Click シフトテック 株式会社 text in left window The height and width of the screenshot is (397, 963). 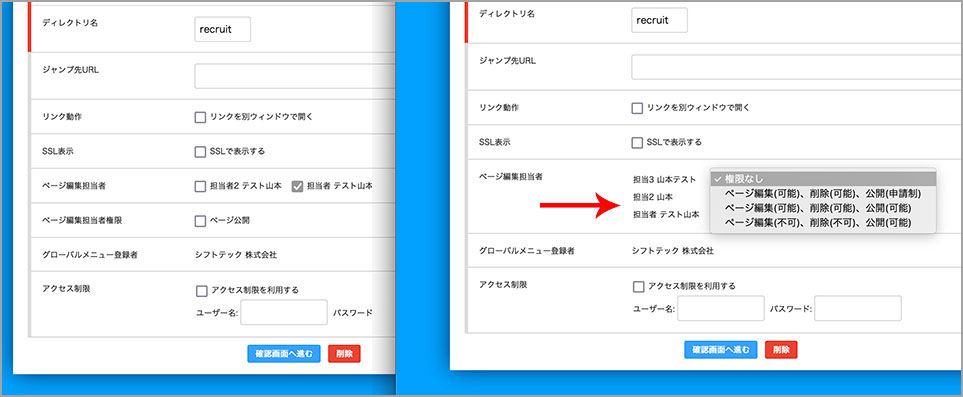(236, 254)
